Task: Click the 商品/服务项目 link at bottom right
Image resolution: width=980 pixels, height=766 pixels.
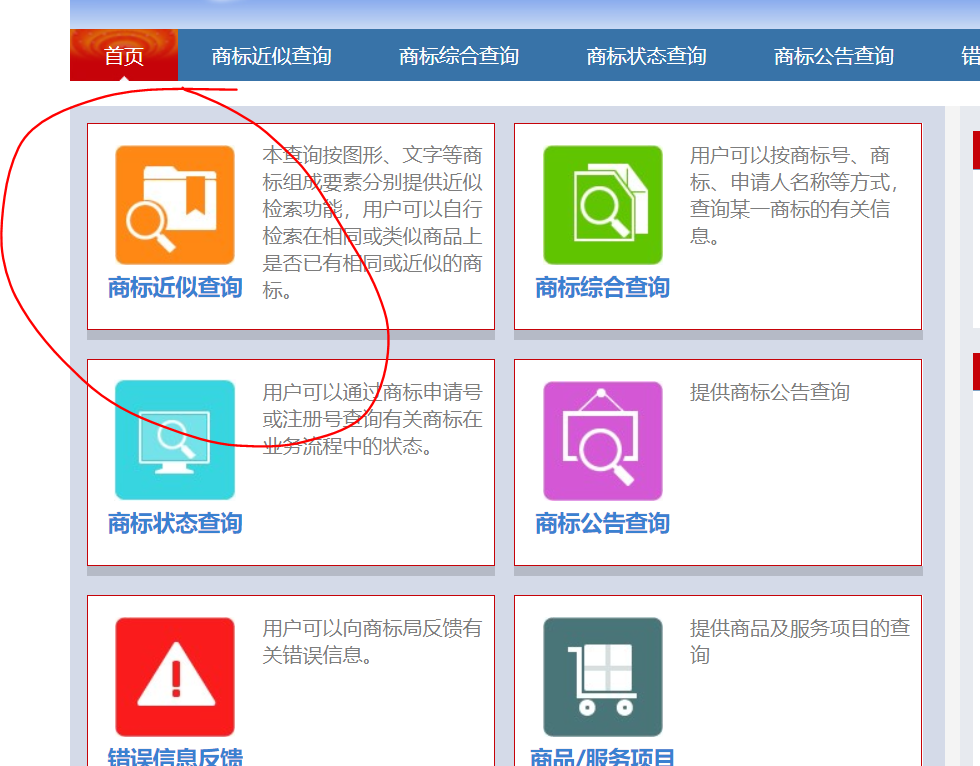Action: point(601,757)
